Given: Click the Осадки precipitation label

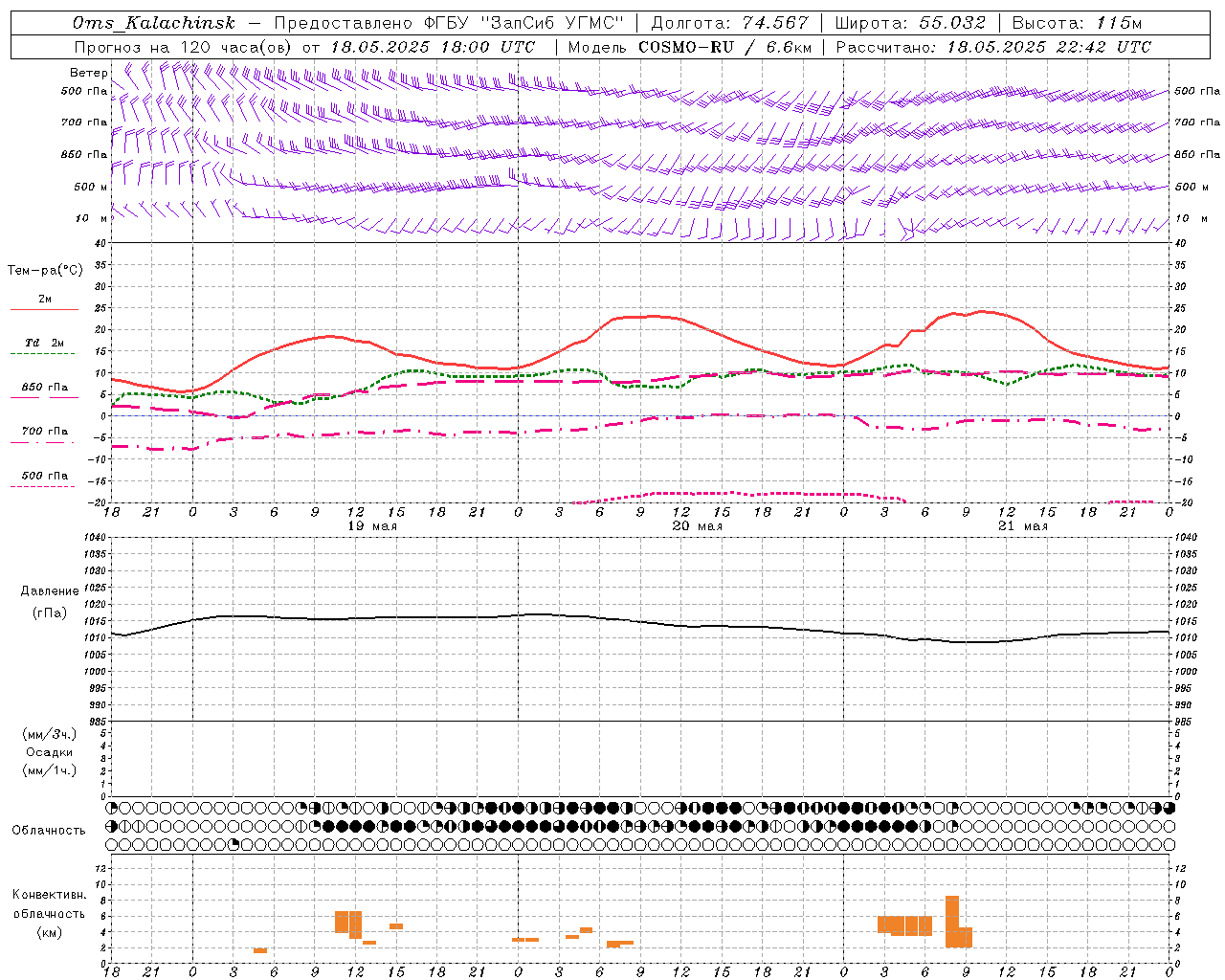Looking at the screenshot, I should pos(50,752).
